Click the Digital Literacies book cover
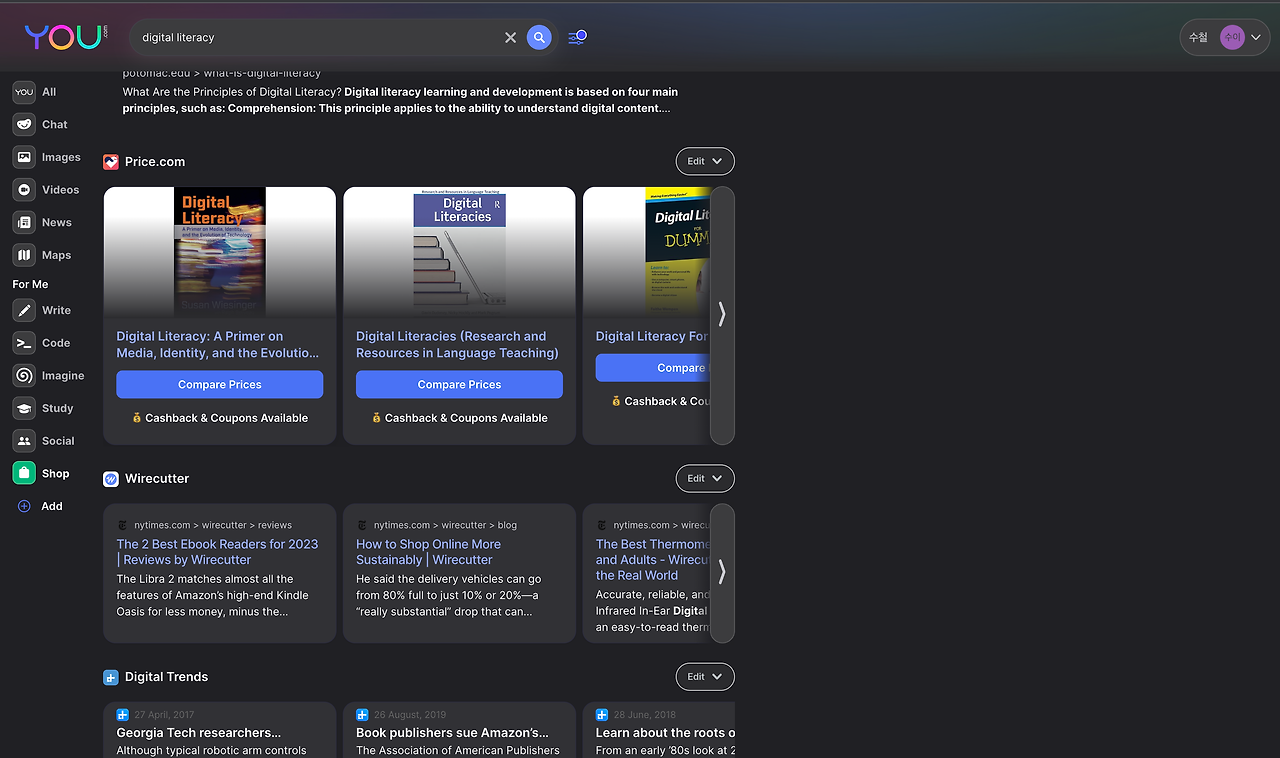 [460, 252]
